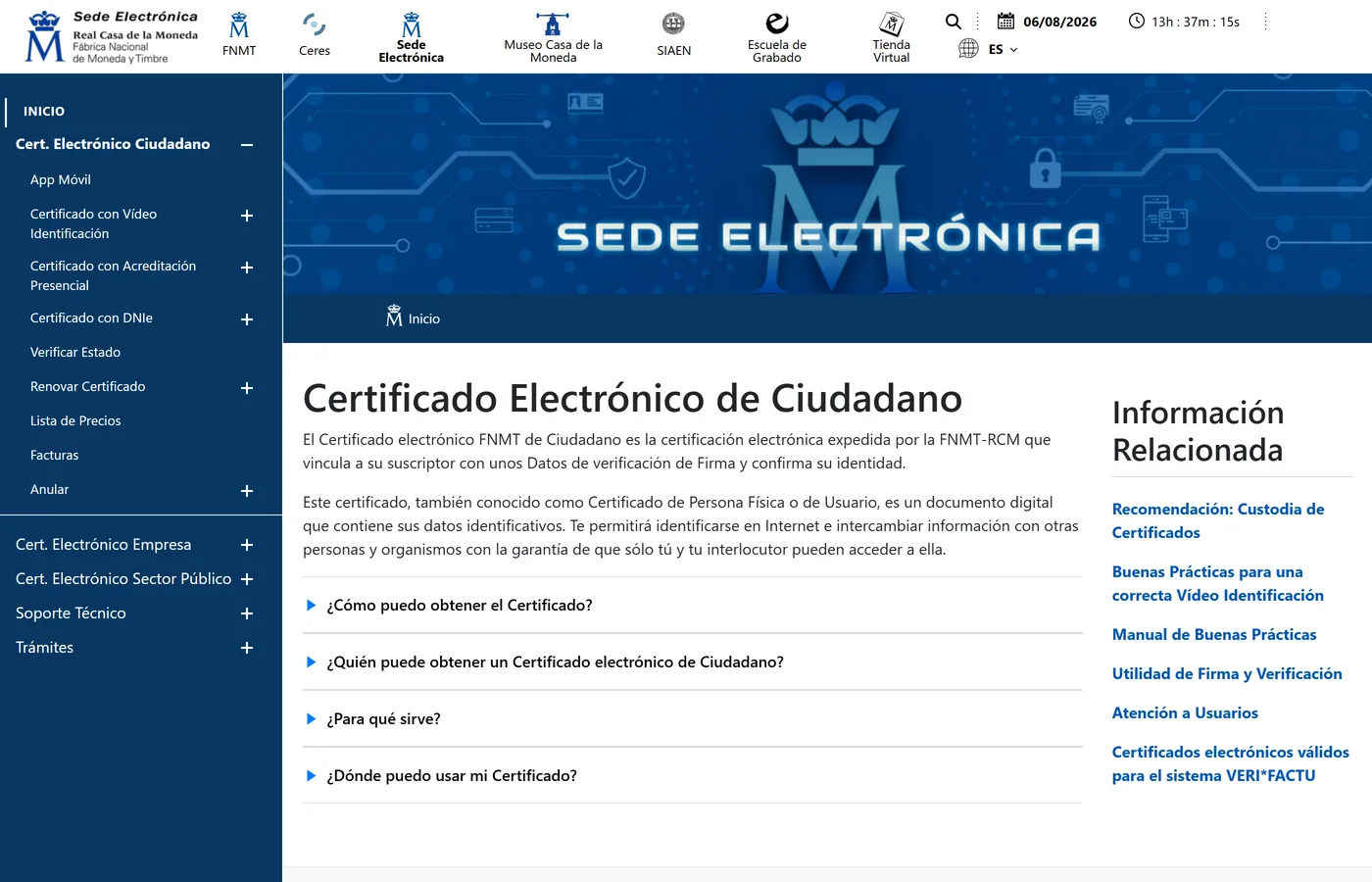This screenshot has width=1372, height=882.
Task: Expand ¿Dónde puedo usar mi Certificado?
Action: coord(693,776)
